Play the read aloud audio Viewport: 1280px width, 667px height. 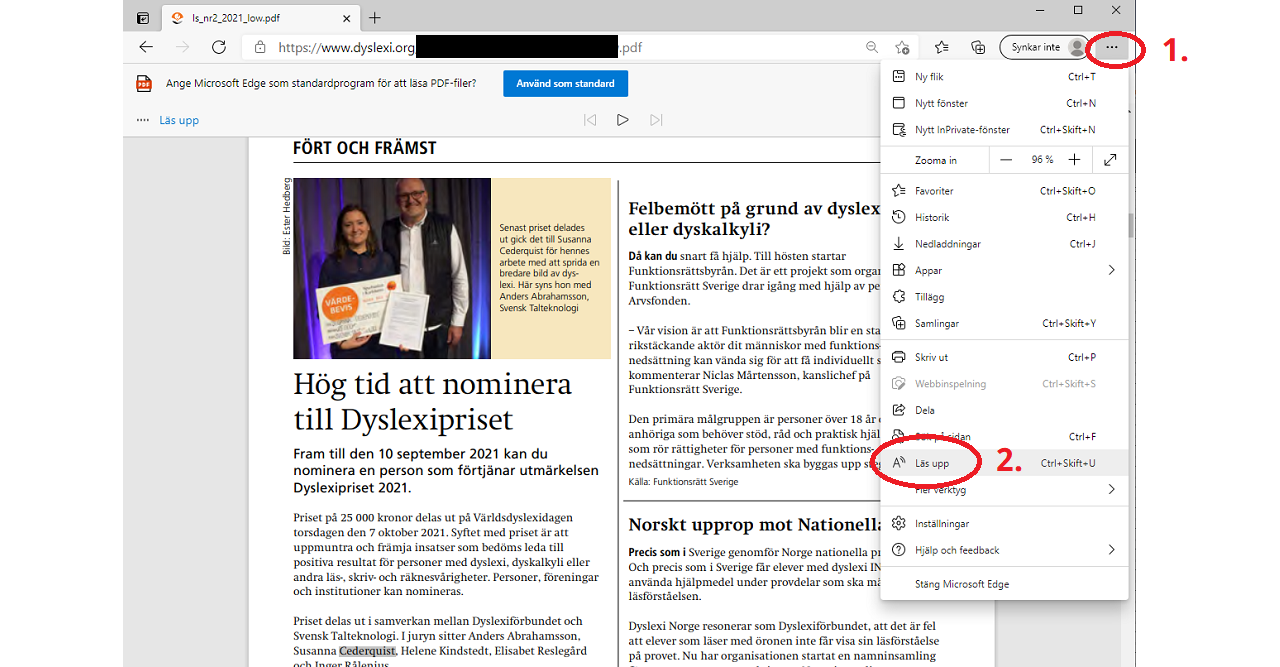click(x=622, y=120)
